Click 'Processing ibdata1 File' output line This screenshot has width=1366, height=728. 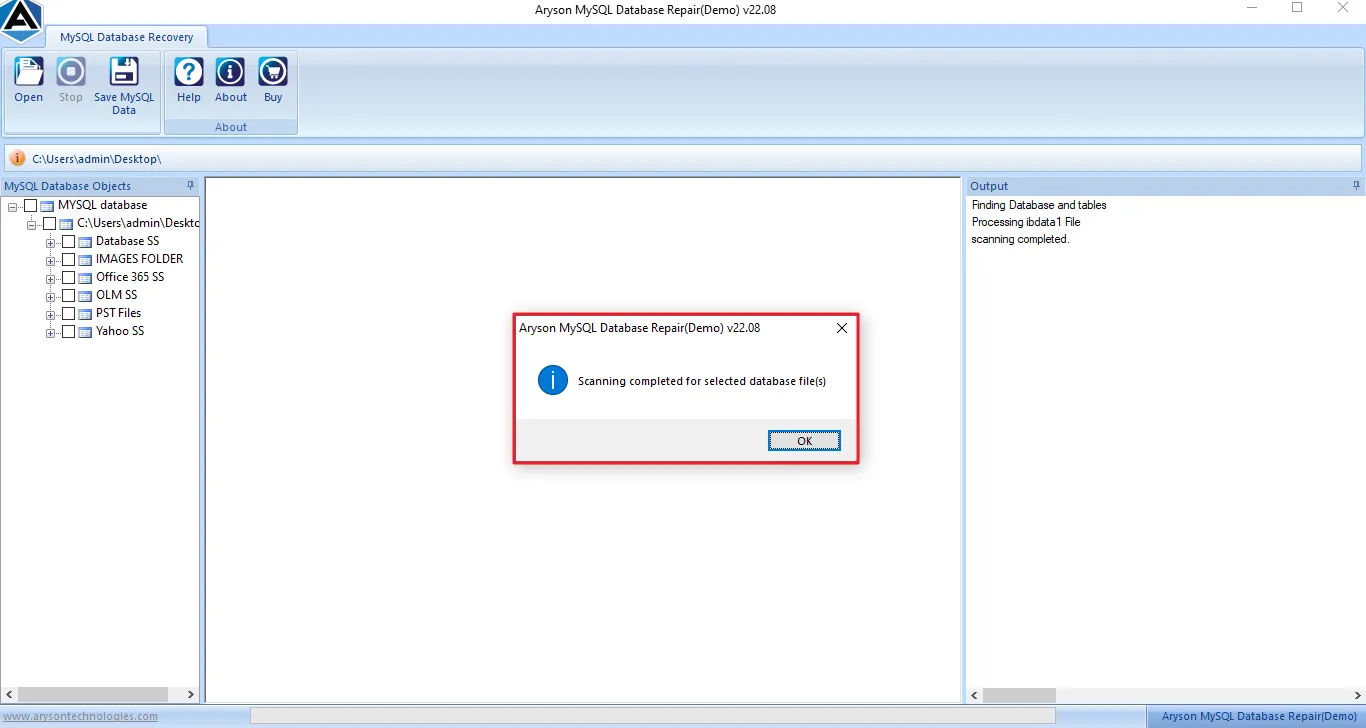pyautogui.click(x=1026, y=222)
